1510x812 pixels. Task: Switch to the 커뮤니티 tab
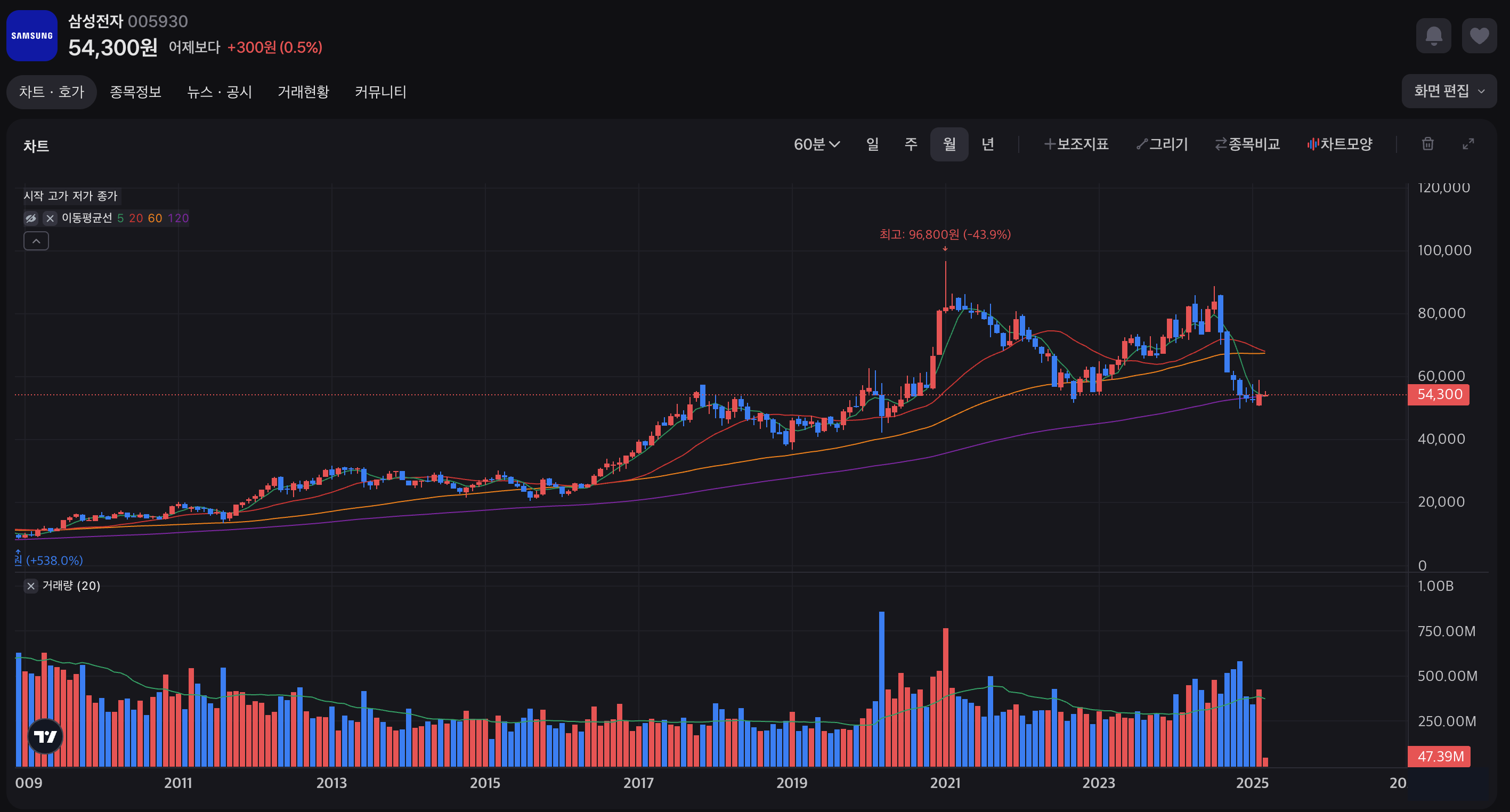[x=380, y=92]
